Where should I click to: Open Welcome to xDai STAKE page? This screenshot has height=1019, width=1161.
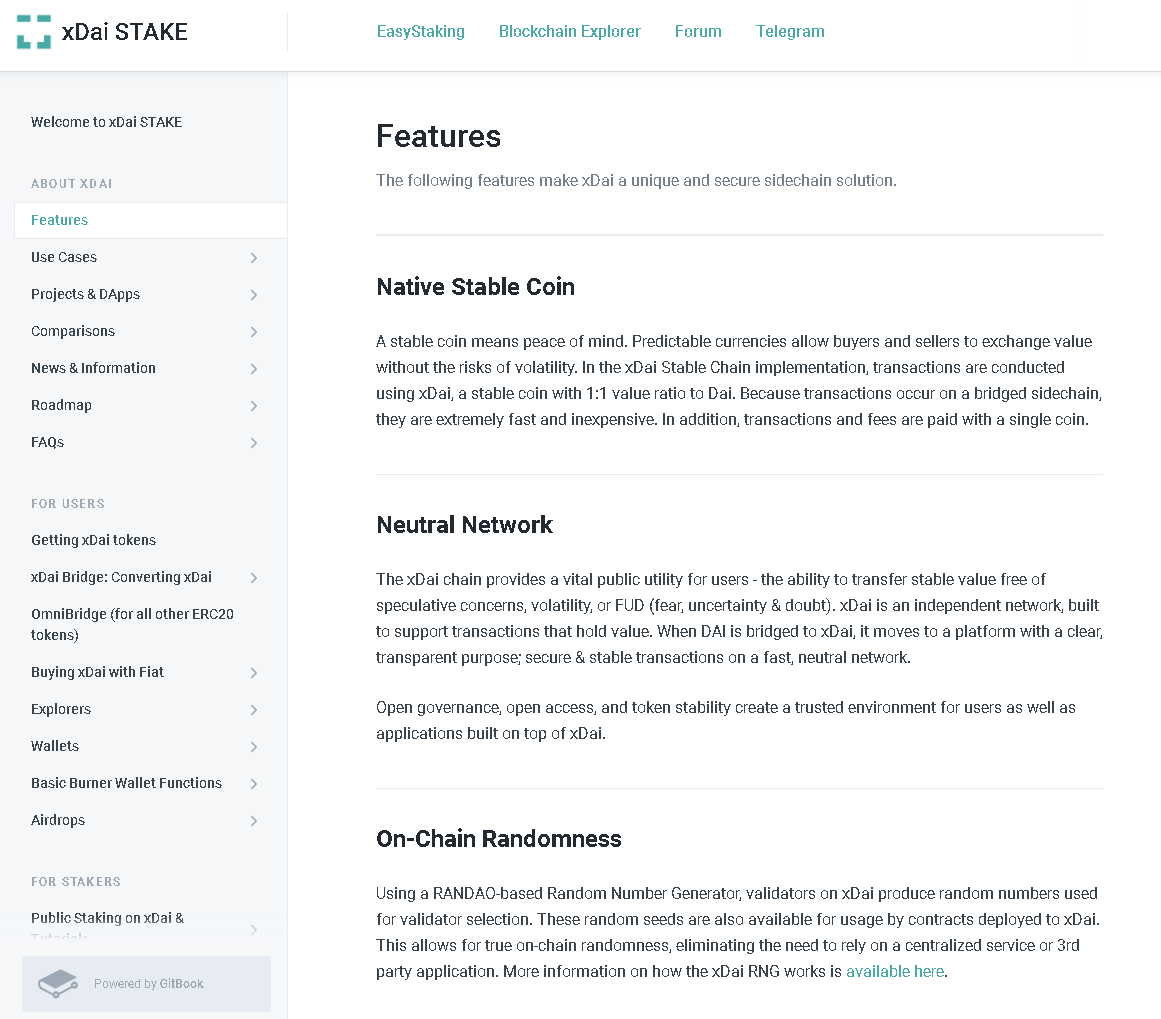pyautogui.click(x=106, y=122)
